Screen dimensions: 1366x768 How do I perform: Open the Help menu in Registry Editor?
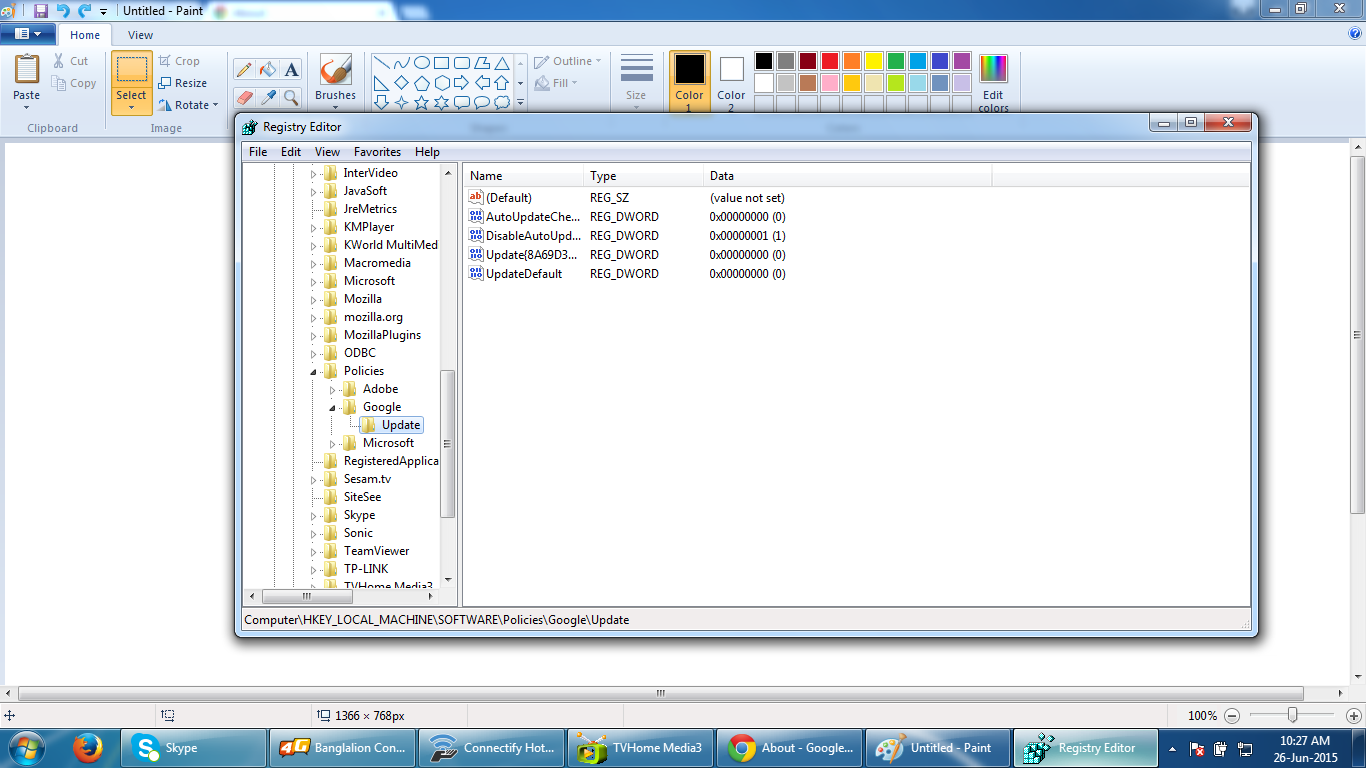point(427,152)
